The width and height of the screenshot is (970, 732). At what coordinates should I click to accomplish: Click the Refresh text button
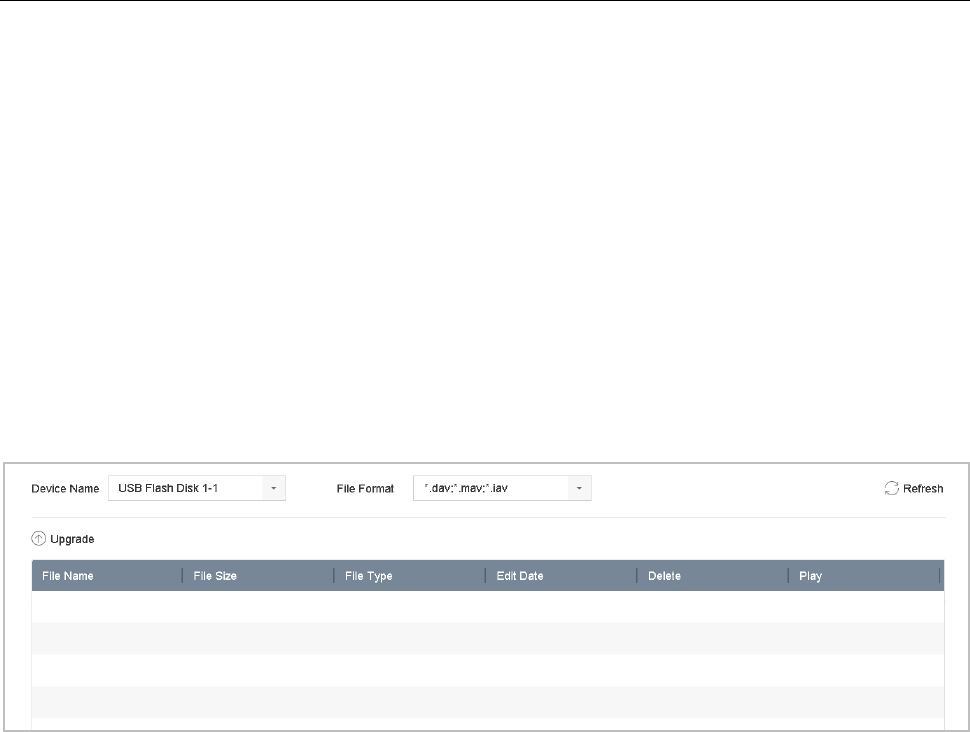point(923,489)
